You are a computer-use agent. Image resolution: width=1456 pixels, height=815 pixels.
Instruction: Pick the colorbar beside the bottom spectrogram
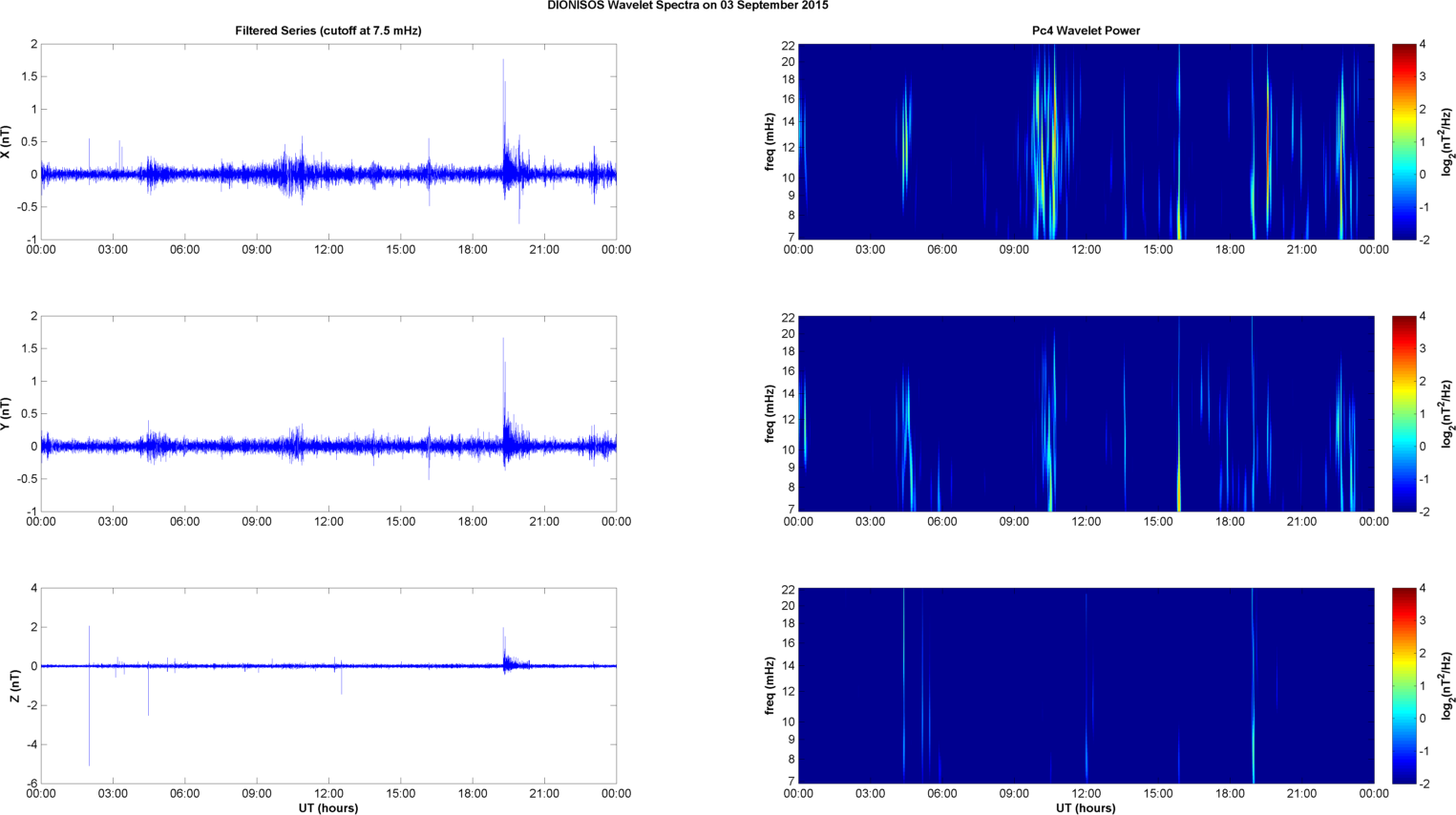tap(1403, 686)
